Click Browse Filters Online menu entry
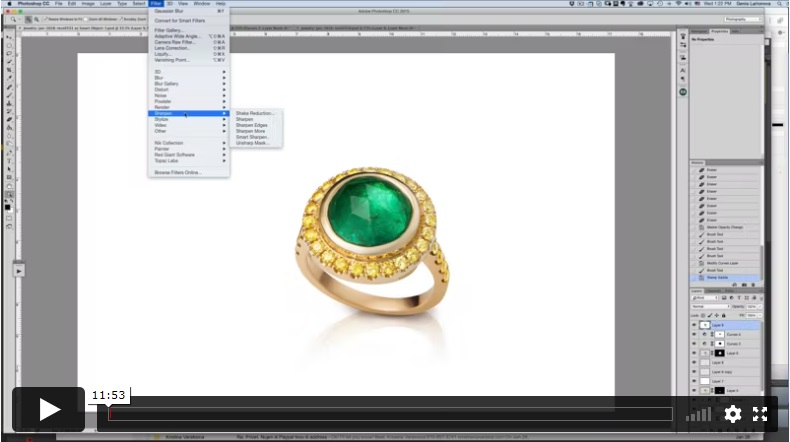790x442 pixels. [178, 172]
